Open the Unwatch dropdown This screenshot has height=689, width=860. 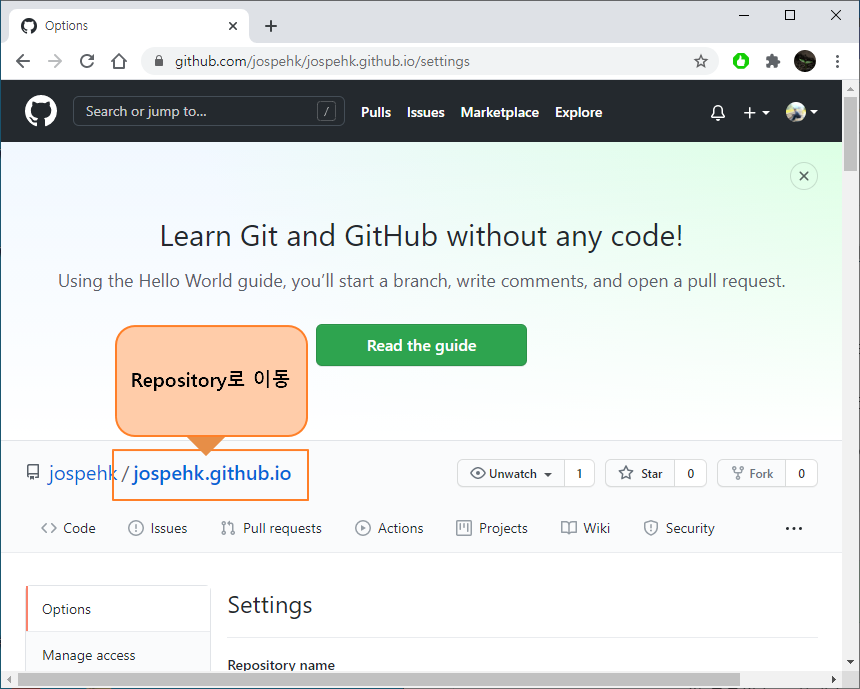(511, 473)
